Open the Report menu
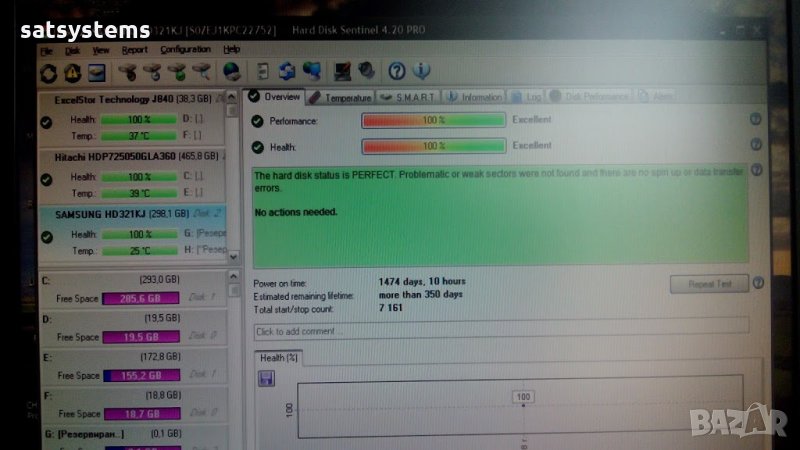Screen dimensions: 800x450 tap(134, 49)
